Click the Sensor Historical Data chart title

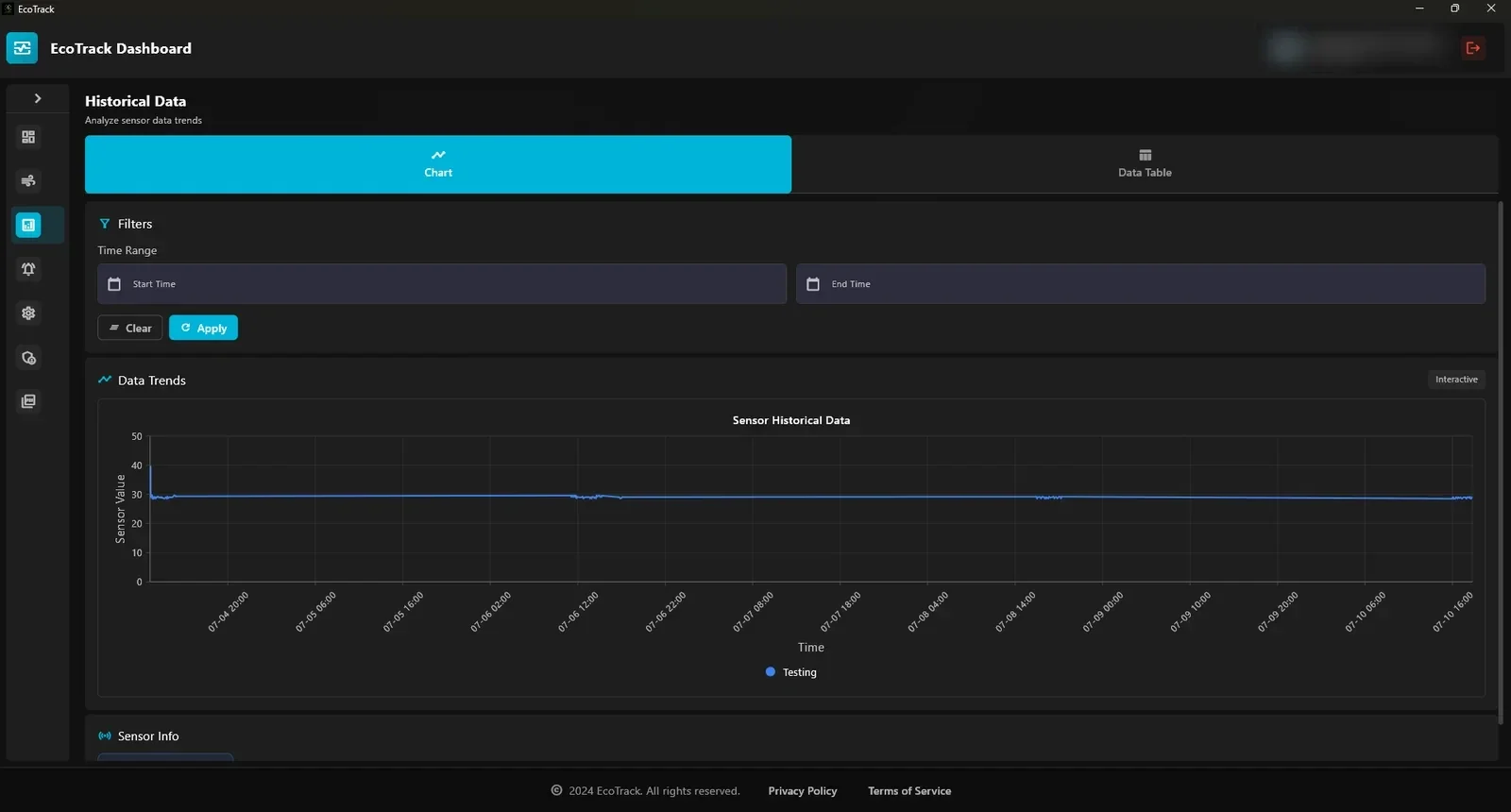click(x=791, y=420)
